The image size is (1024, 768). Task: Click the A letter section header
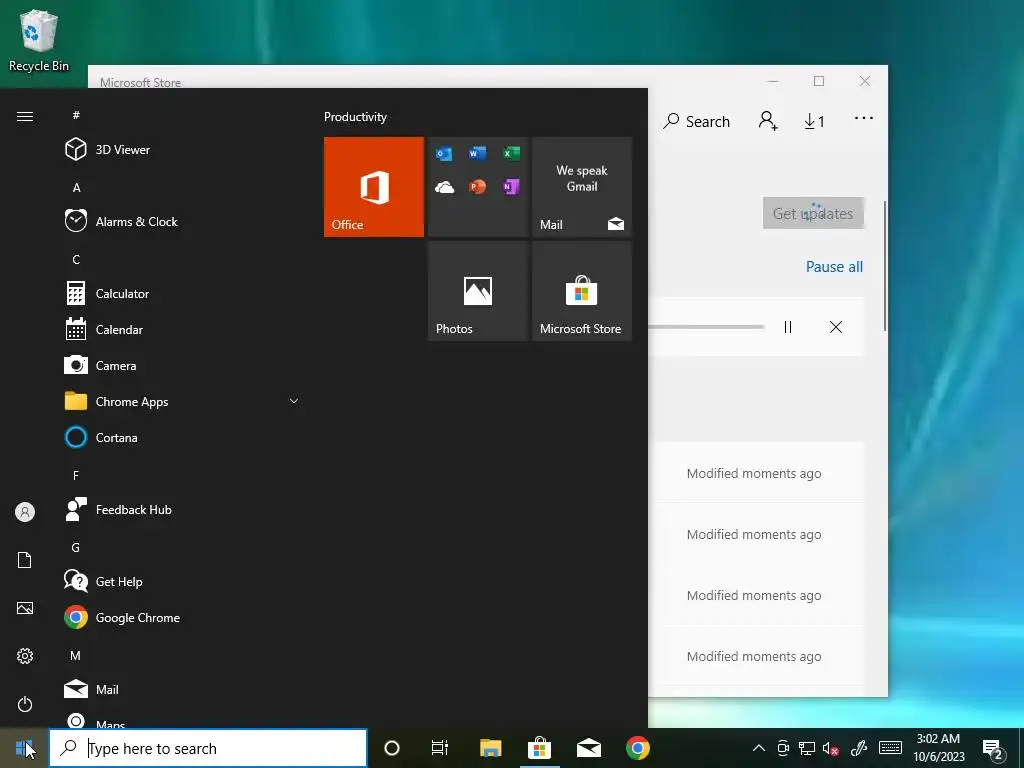click(x=76, y=187)
